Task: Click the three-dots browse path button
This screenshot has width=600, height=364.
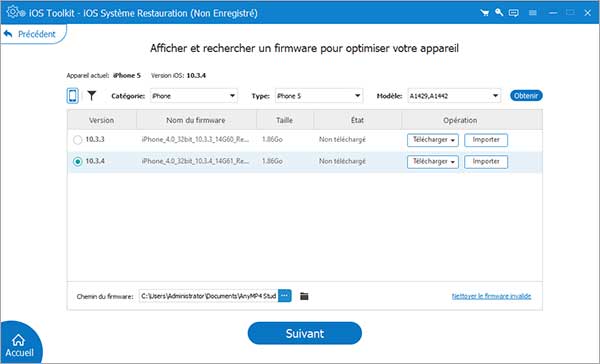Action: (x=284, y=295)
